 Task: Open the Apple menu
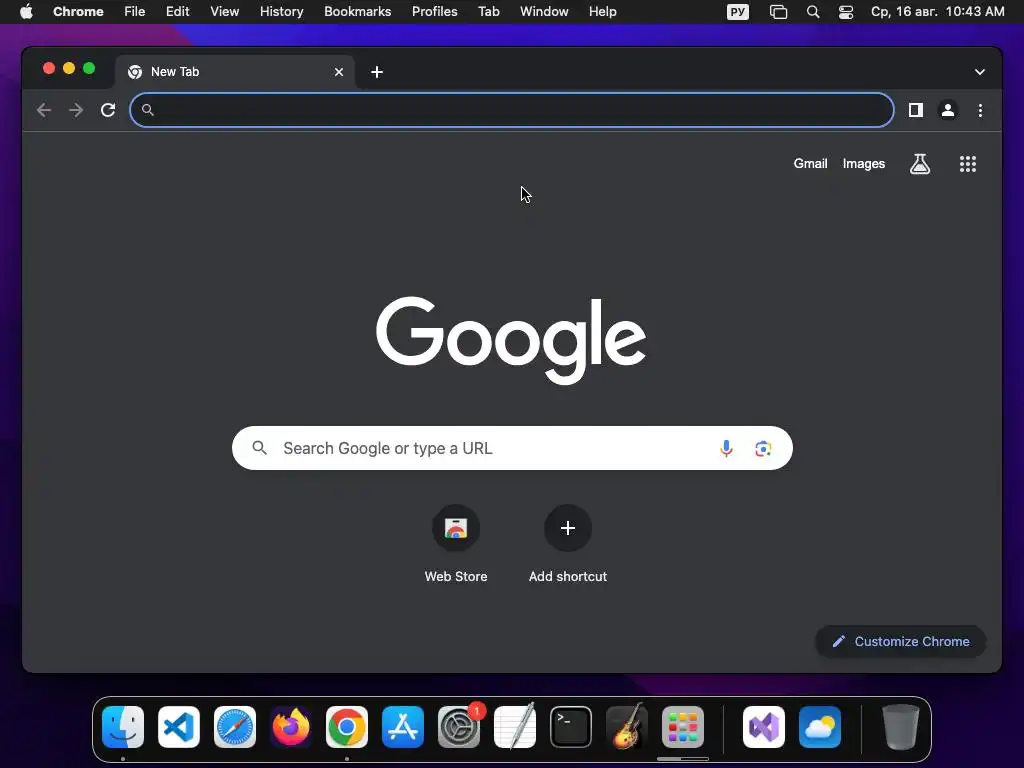coord(26,12)
